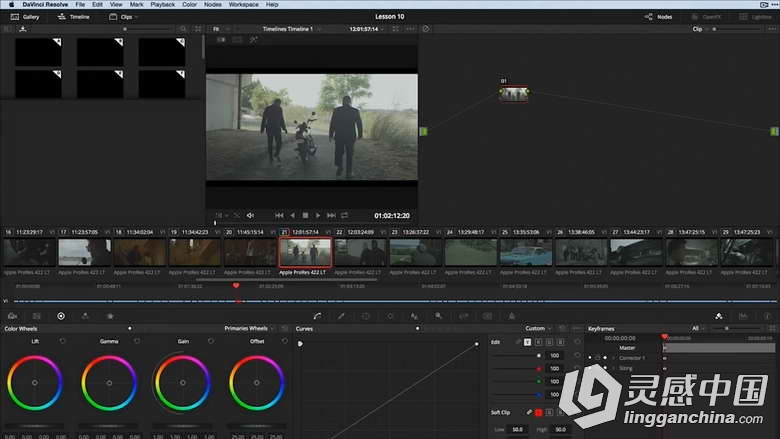Image resolution: width=780 pixels, height=439 pixels.
Task: Reset the Gain wheel
Action: point(211,341)
